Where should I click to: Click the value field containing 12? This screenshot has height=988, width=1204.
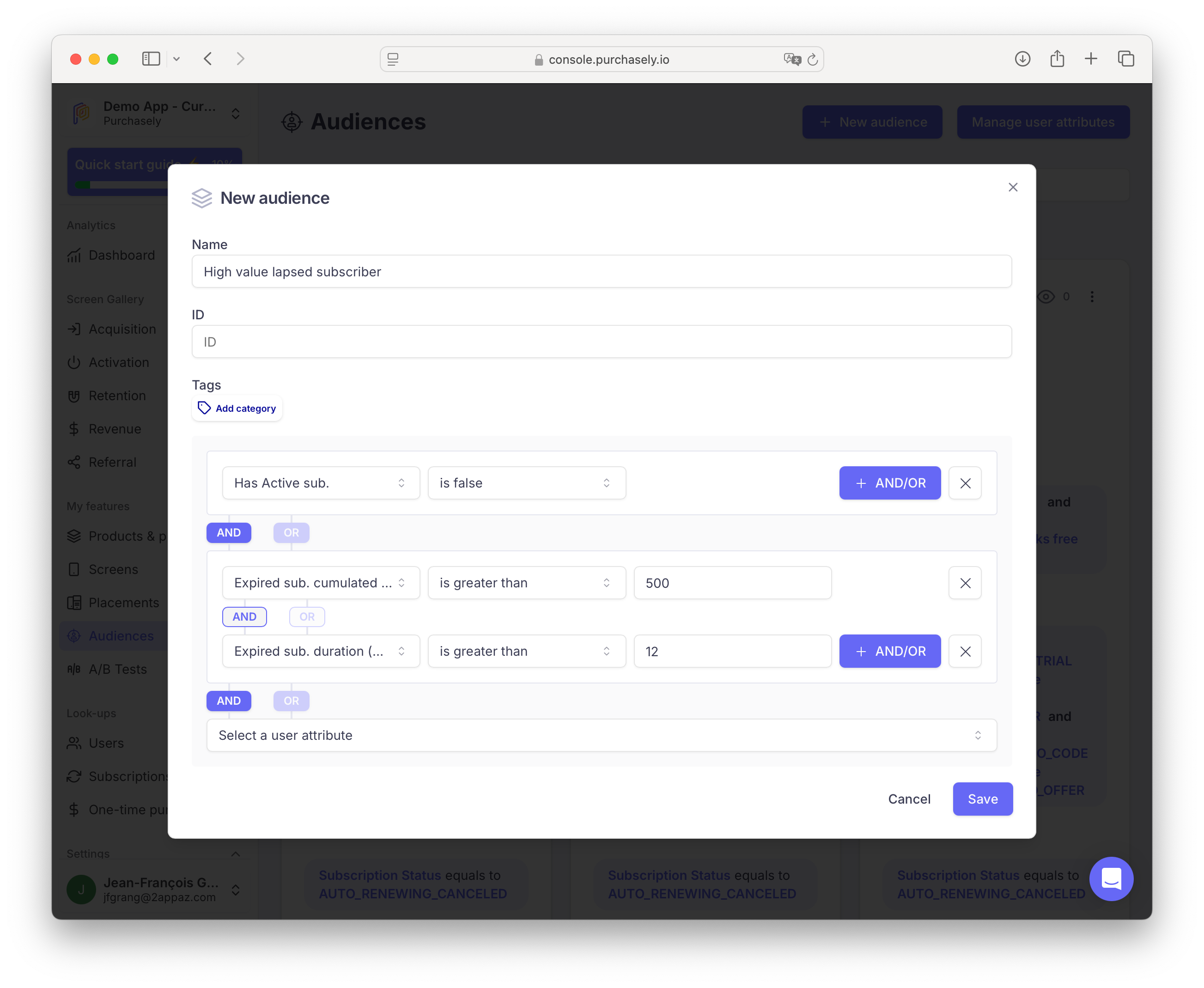(732, 651)
